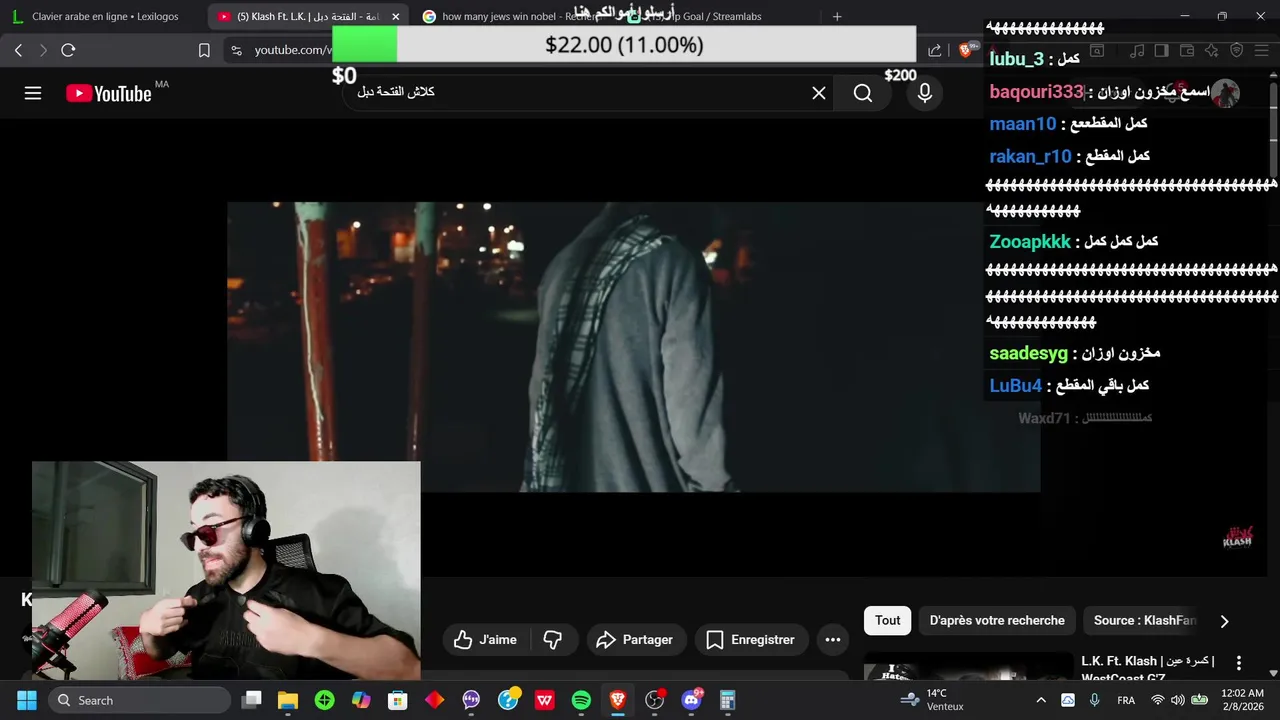The height and width of the screenshot is (720, 1280).
Task: Share the page via address bar share icon
Action: (x=935, y=50)
